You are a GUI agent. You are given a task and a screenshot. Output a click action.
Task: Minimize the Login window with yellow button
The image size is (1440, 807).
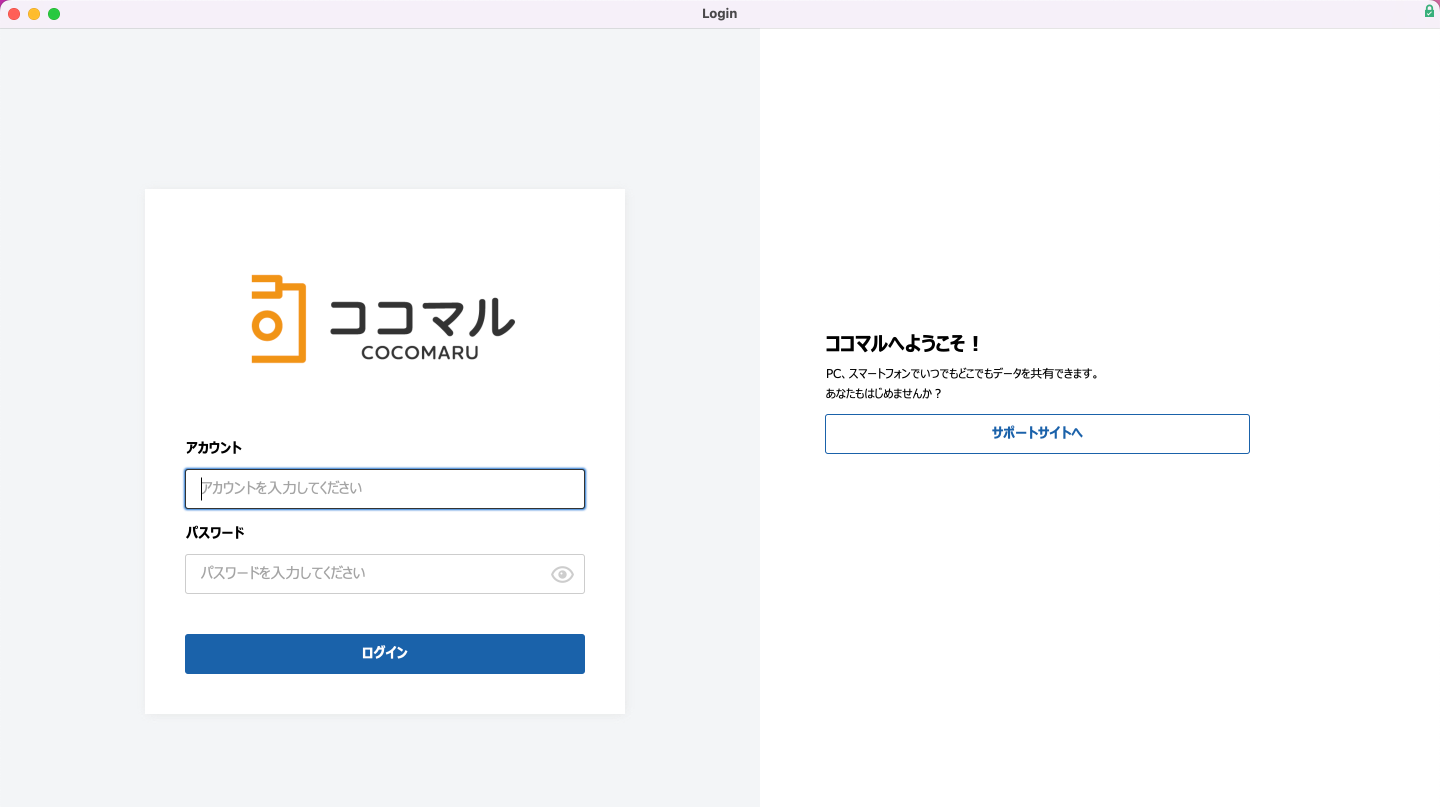point(34,14)
